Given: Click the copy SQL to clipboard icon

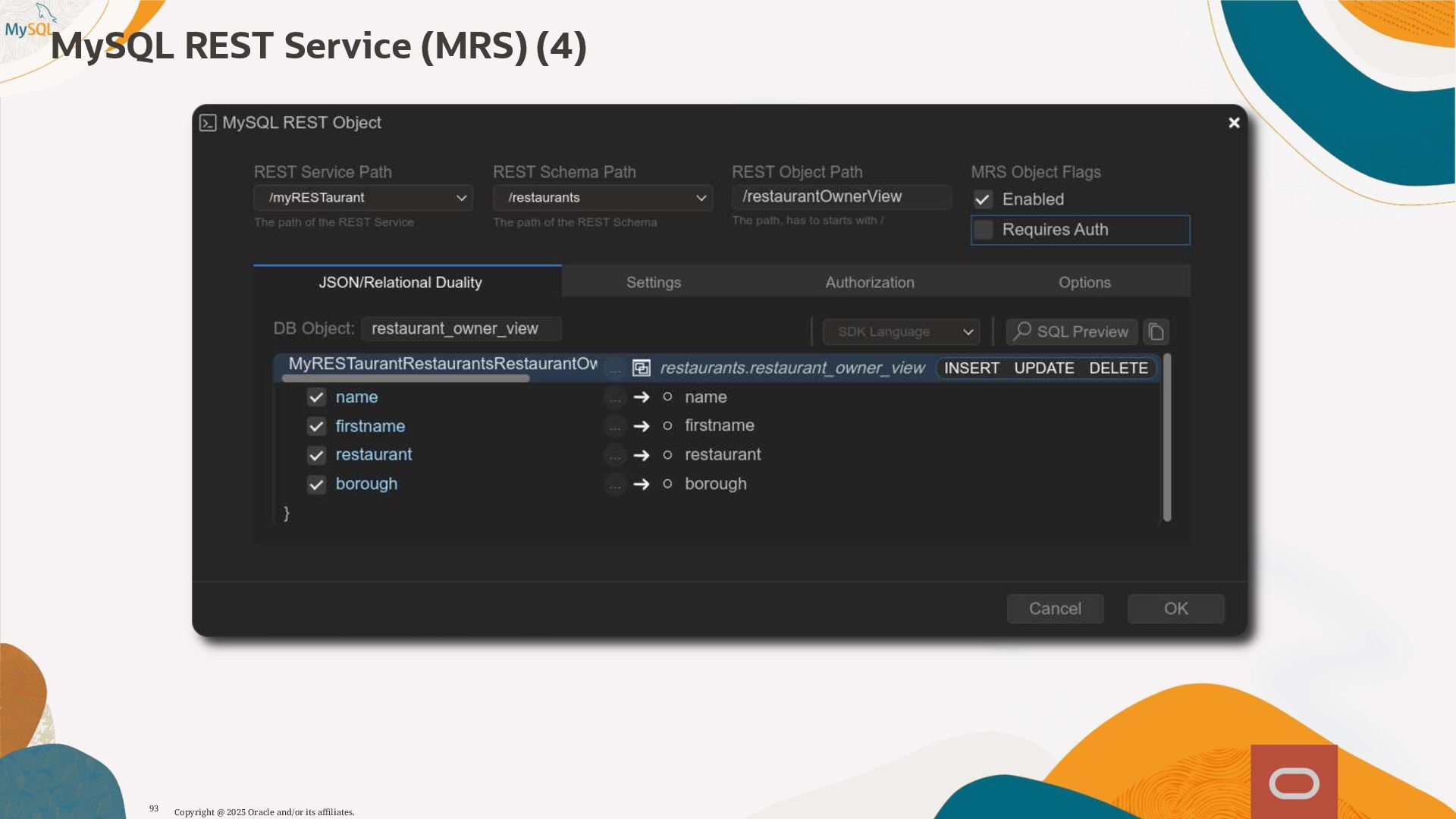Looking at the screenshot, I should click(1156, 331).
